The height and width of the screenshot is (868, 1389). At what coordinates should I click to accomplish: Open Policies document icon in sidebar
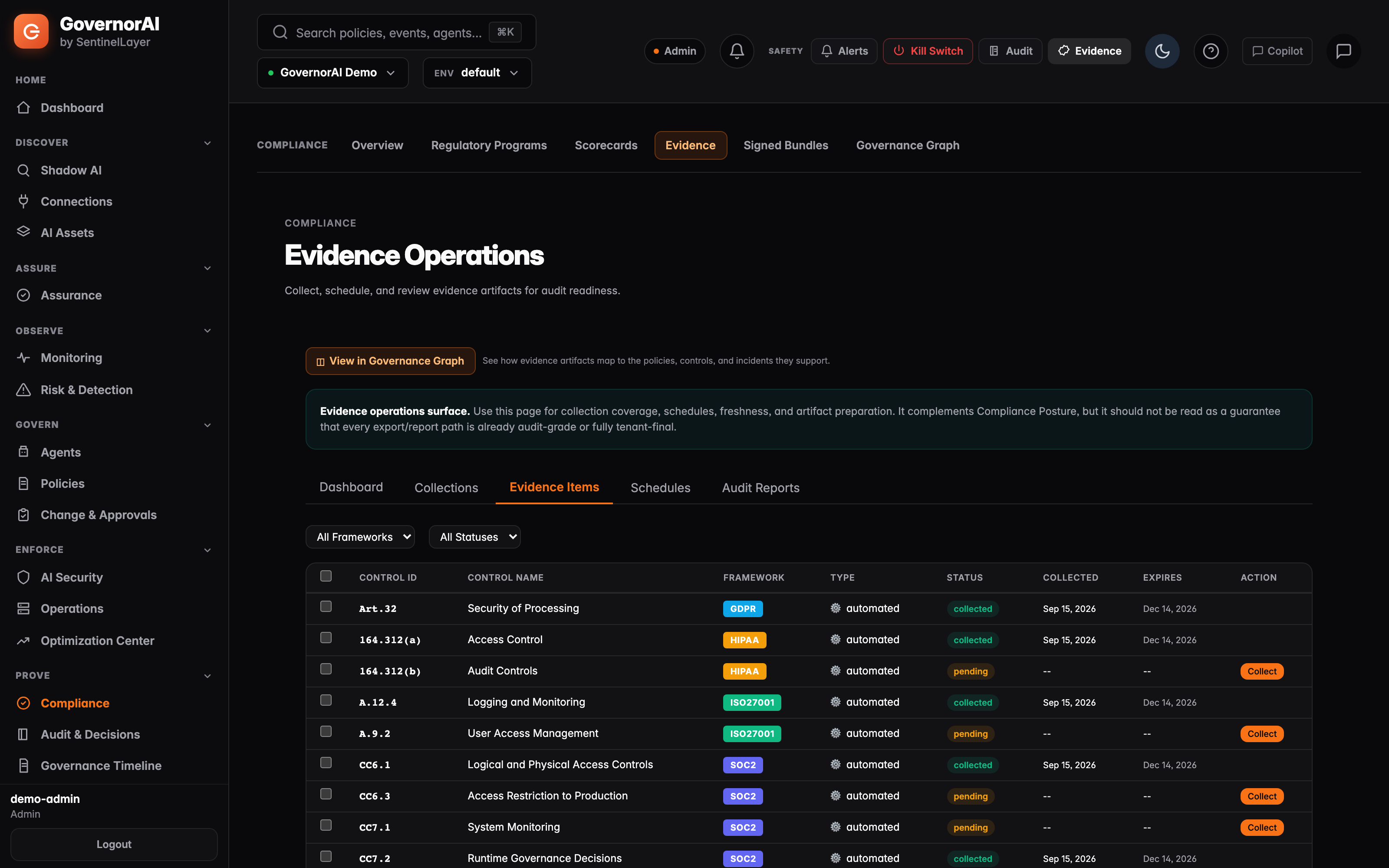[23, 483]
